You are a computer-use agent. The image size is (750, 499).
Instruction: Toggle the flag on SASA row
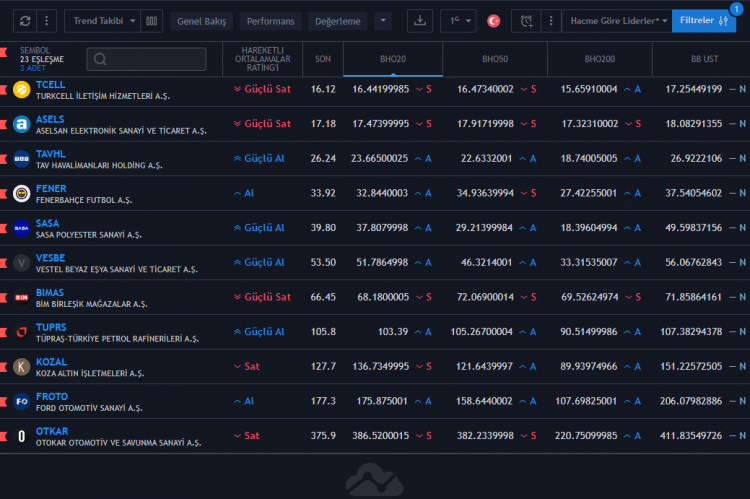point(3,228)
